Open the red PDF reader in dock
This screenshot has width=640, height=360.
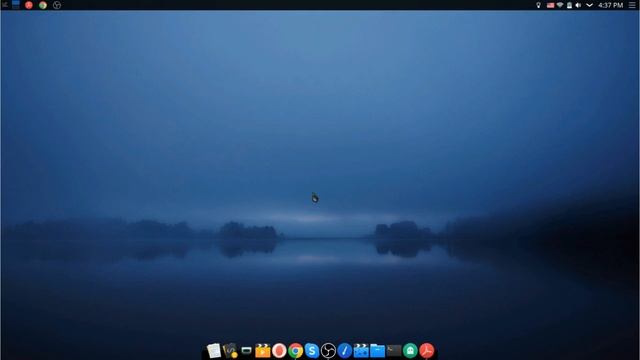427,351
